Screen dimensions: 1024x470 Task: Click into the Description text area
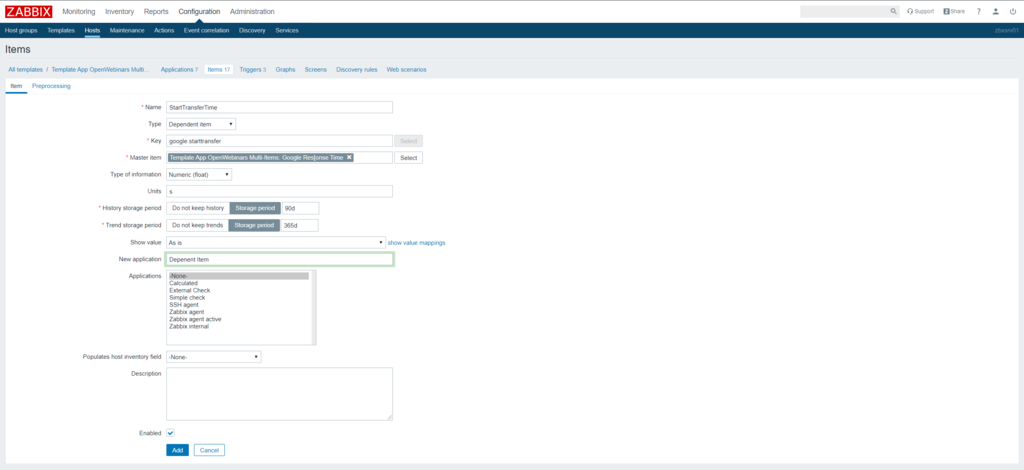click(278, 393)
